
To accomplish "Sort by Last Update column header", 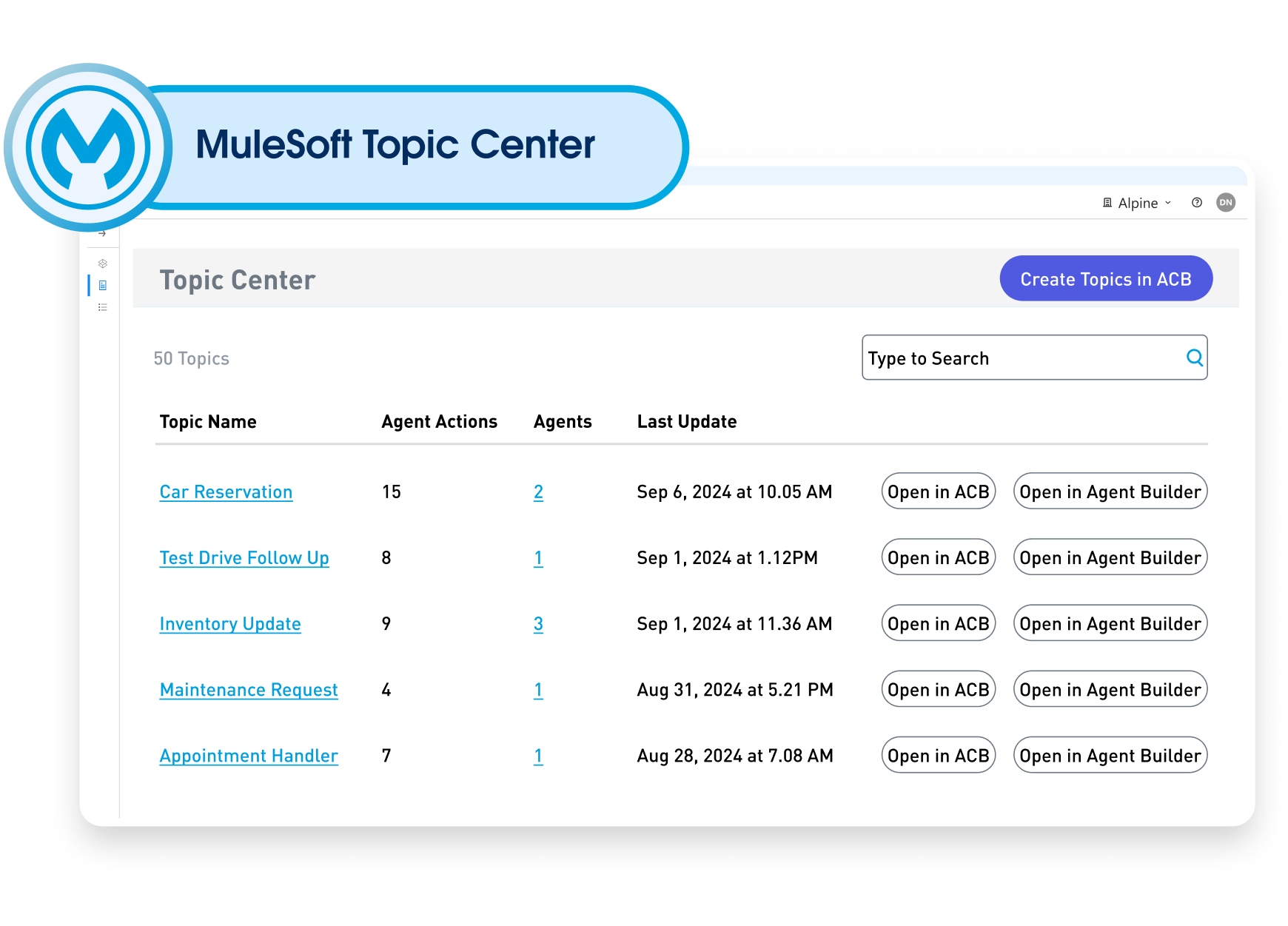I will click(x=687, y=422).
